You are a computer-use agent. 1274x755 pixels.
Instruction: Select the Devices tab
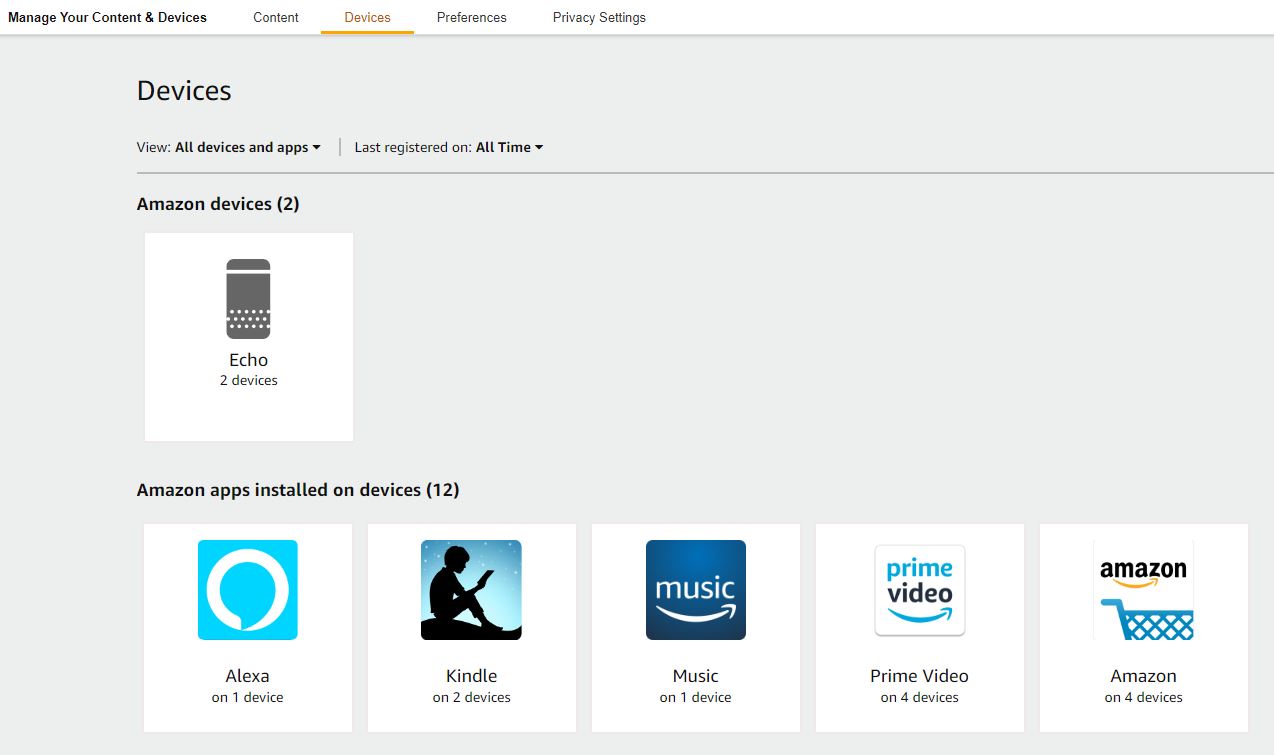tap(367, 17)
